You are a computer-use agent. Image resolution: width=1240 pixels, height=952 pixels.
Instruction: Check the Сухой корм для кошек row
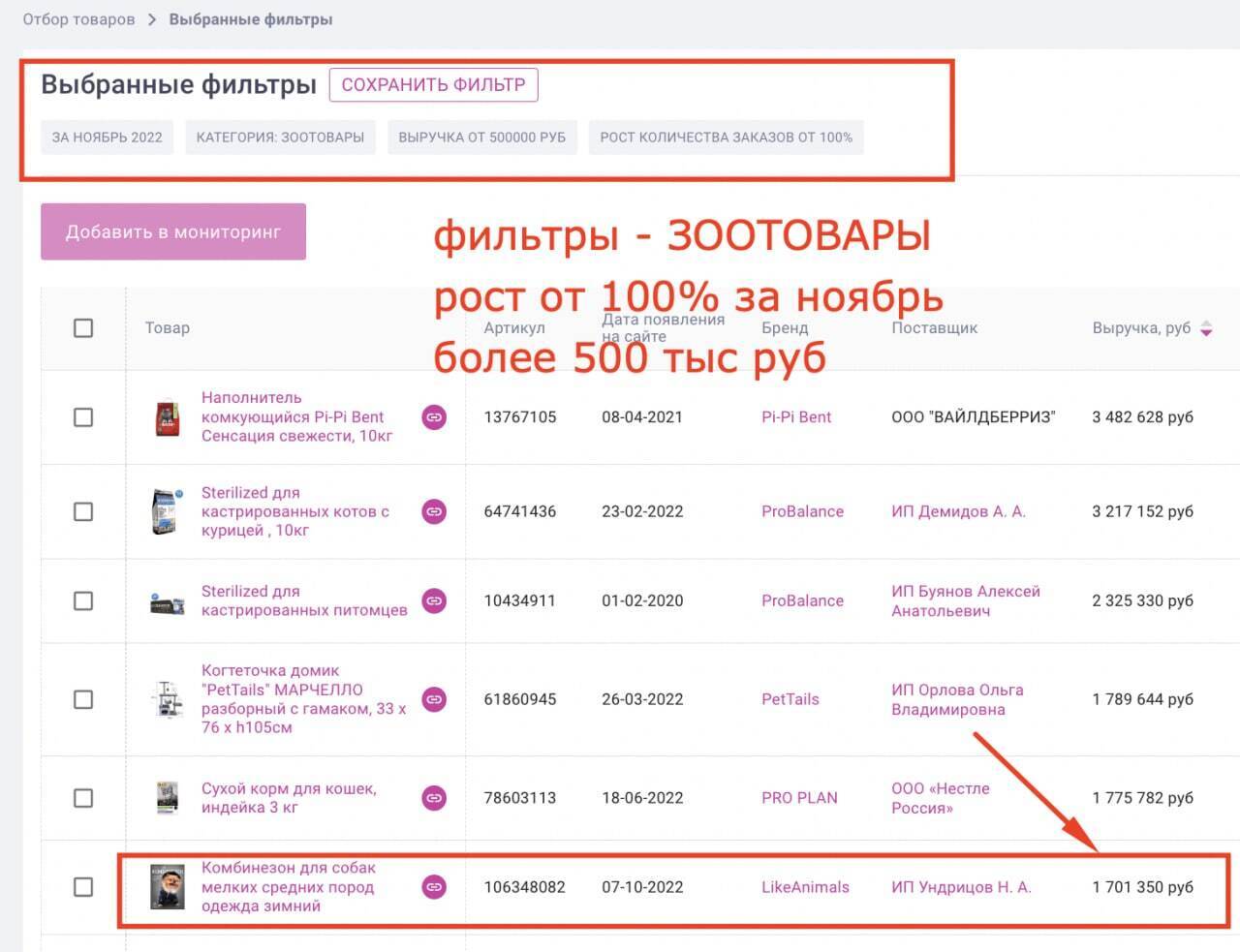point(83,798)
